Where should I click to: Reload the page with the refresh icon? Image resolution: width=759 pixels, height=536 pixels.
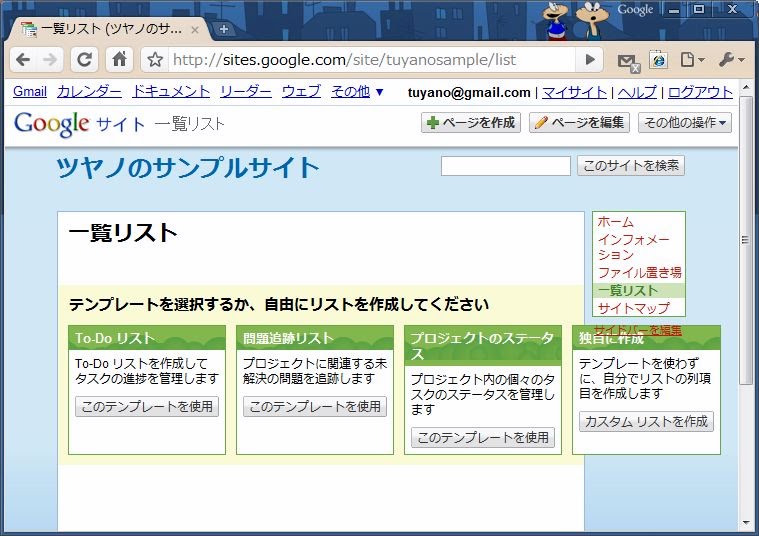(85, 60)
